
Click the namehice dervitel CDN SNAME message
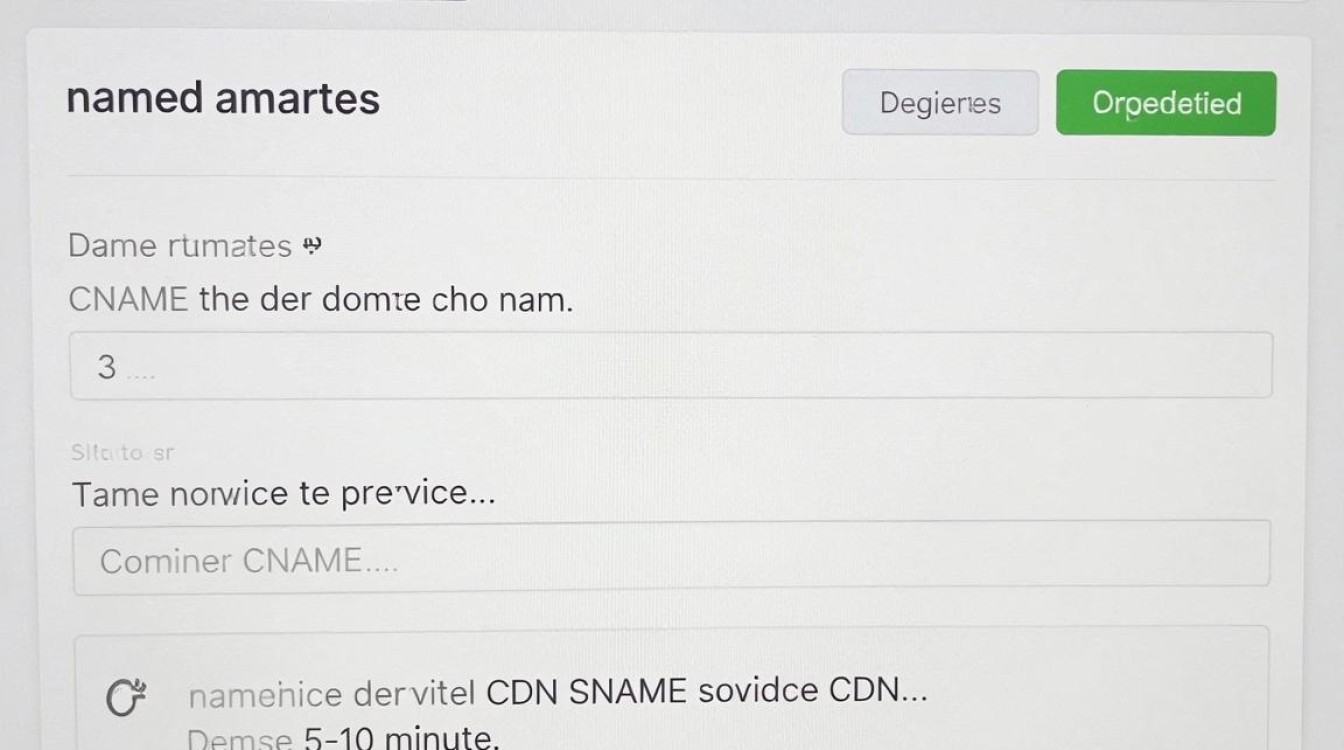[558, 692]
